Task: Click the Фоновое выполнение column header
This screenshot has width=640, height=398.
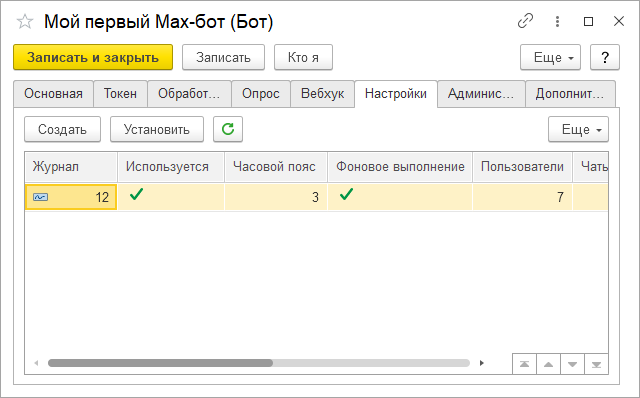Action: click(400, 167)
